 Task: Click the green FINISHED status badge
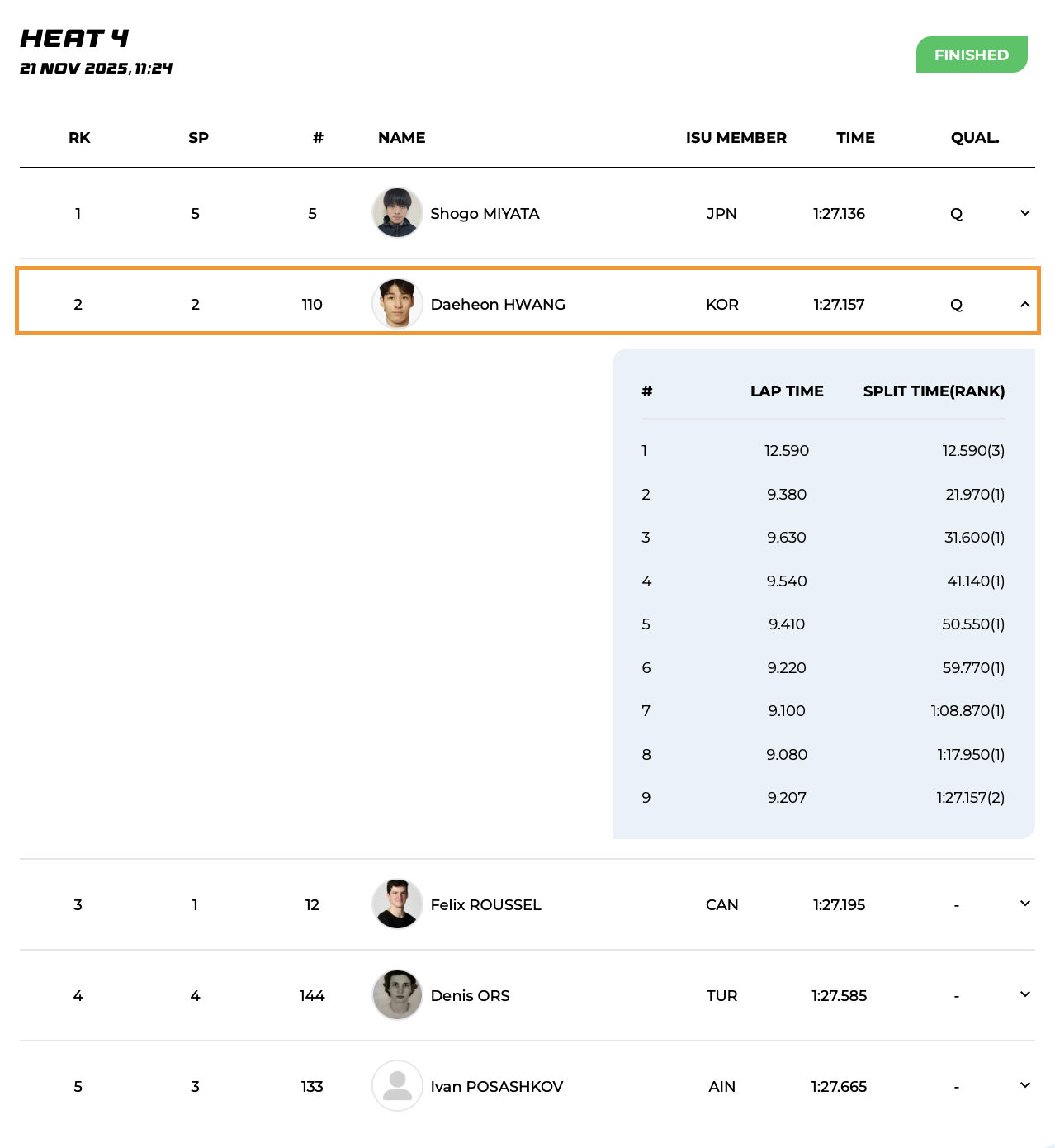tap(971, 55)
